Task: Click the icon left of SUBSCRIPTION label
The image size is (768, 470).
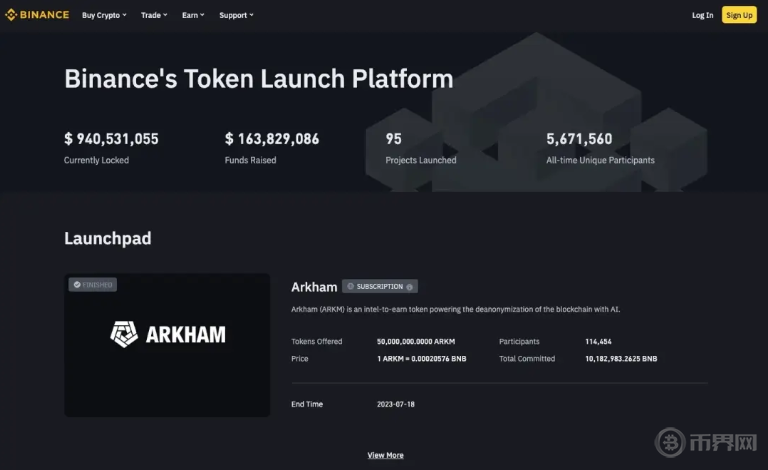Action: click(x=351, y=286)
